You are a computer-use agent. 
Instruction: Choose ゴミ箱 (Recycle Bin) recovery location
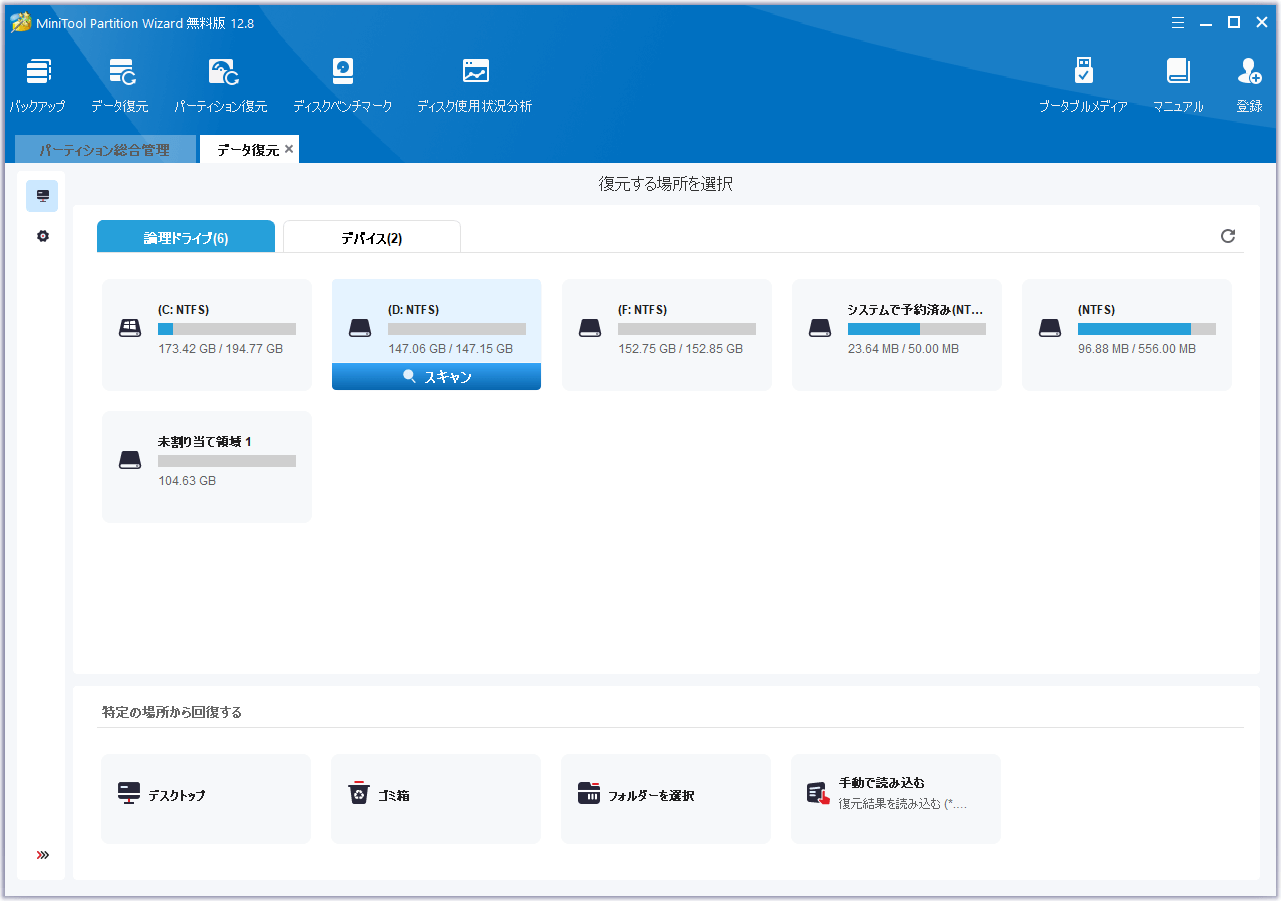(x=436, y=796)
